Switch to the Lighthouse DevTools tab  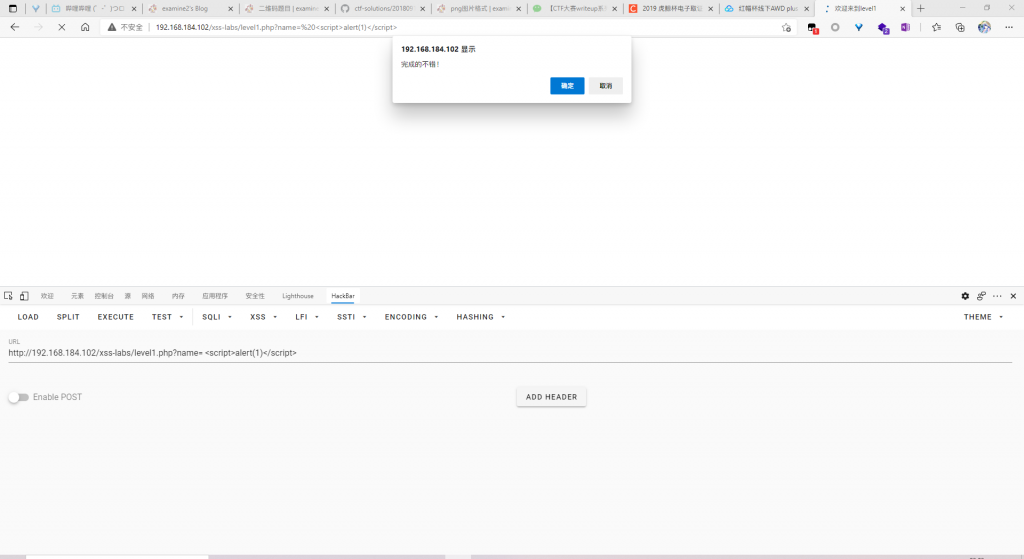[x=298, y=296]
